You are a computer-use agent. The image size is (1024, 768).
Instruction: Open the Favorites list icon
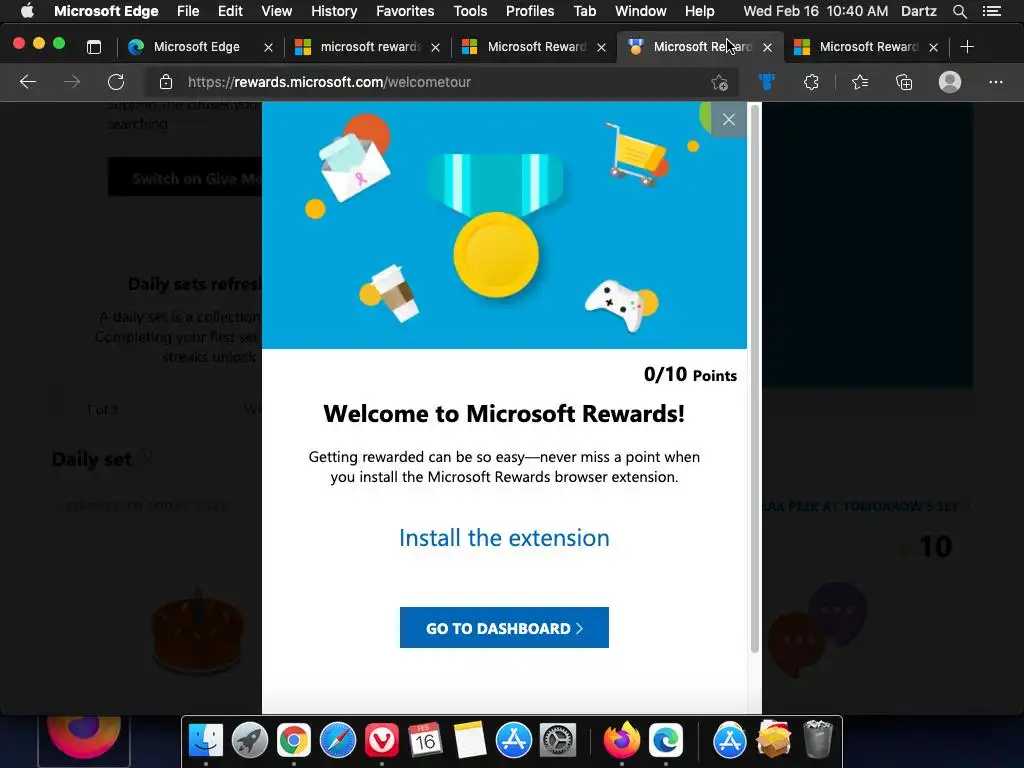click(x=860, y=82)
